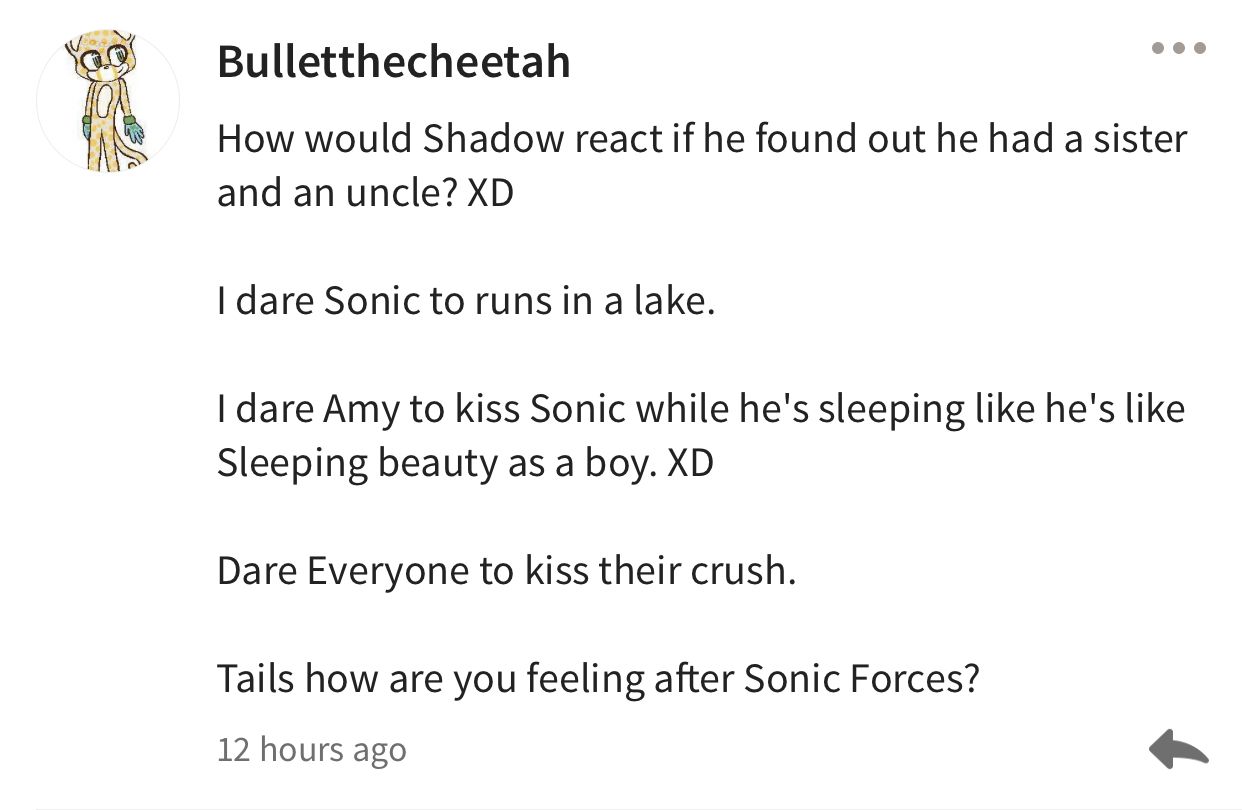Open the three-dot more options menu

[x=1179, y=48]
